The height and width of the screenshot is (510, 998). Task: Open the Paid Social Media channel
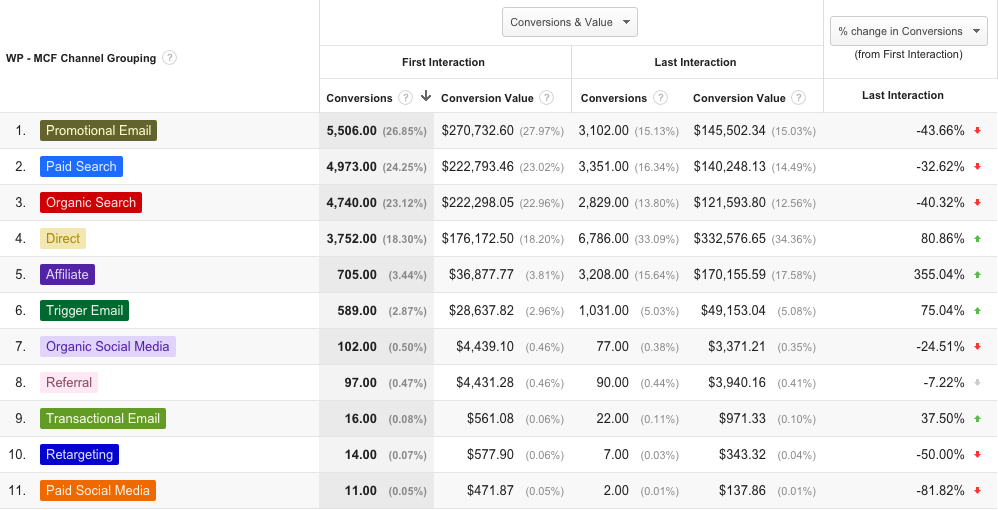click(x=98, y=490)
